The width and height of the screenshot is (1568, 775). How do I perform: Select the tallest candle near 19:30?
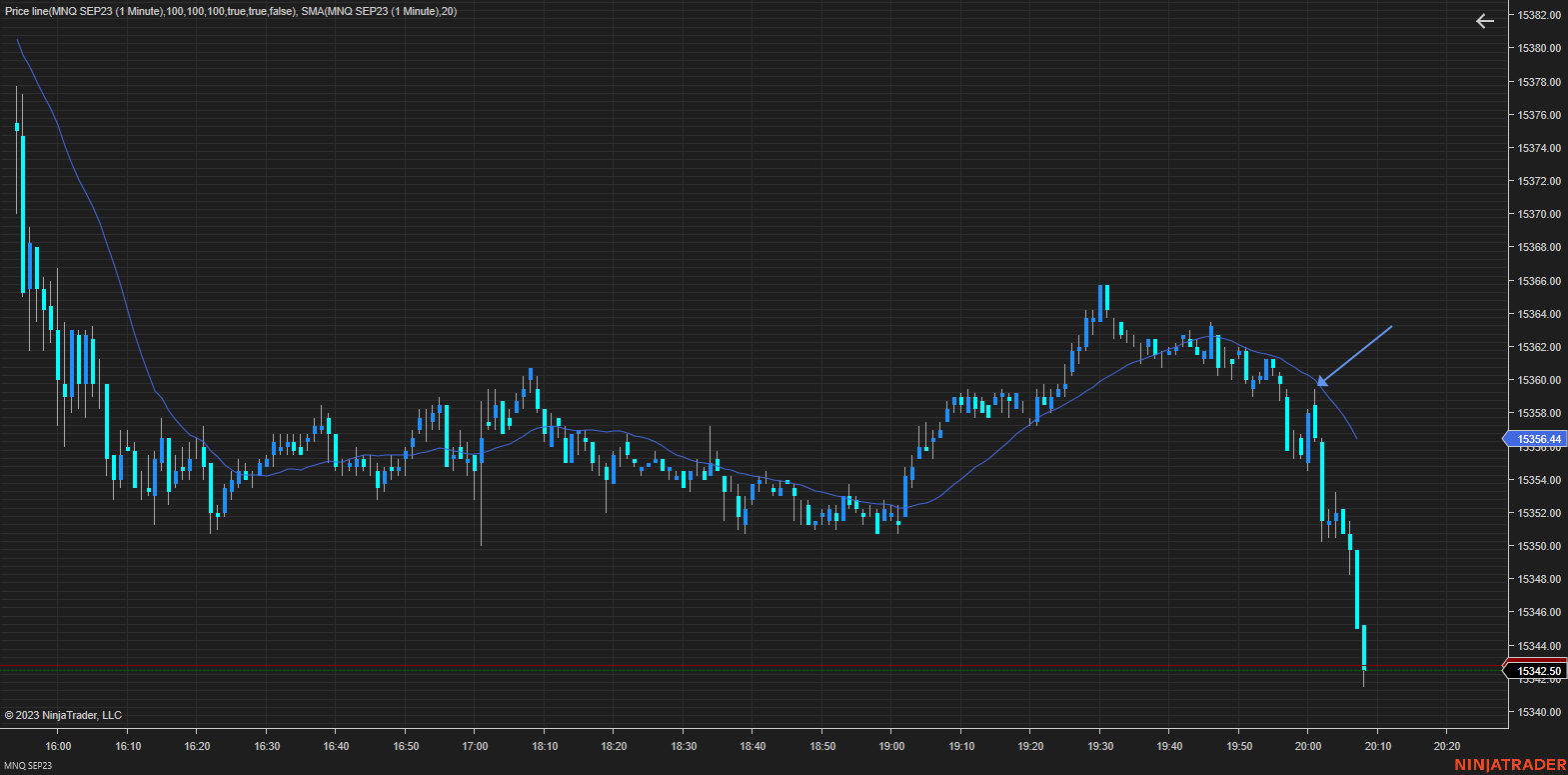click(1100, 300)
